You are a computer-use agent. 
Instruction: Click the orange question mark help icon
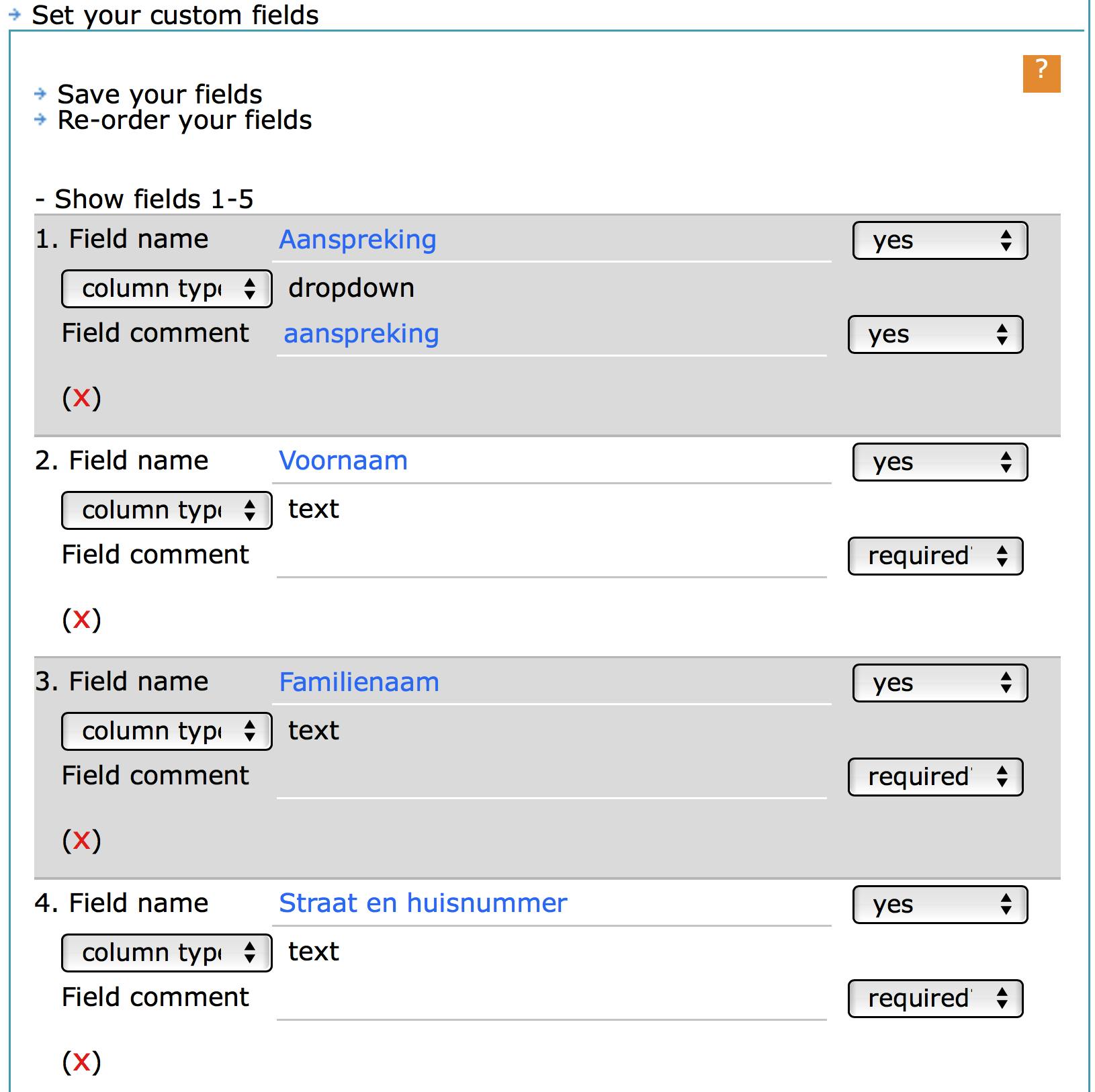pos(1041,73)
